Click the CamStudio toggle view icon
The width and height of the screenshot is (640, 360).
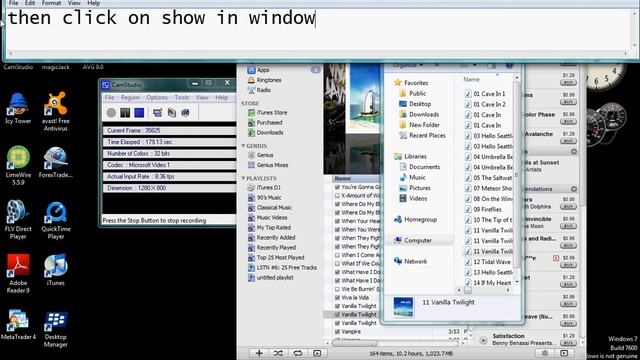click(x=158, y=113)
